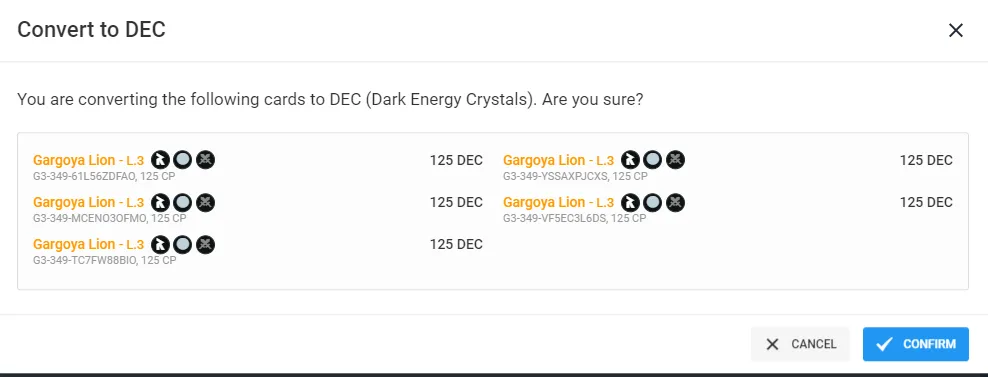Open Gargoya Lion card VF5EC3L6DS link
The image size is (988, 377).
(x=559, y=202)
